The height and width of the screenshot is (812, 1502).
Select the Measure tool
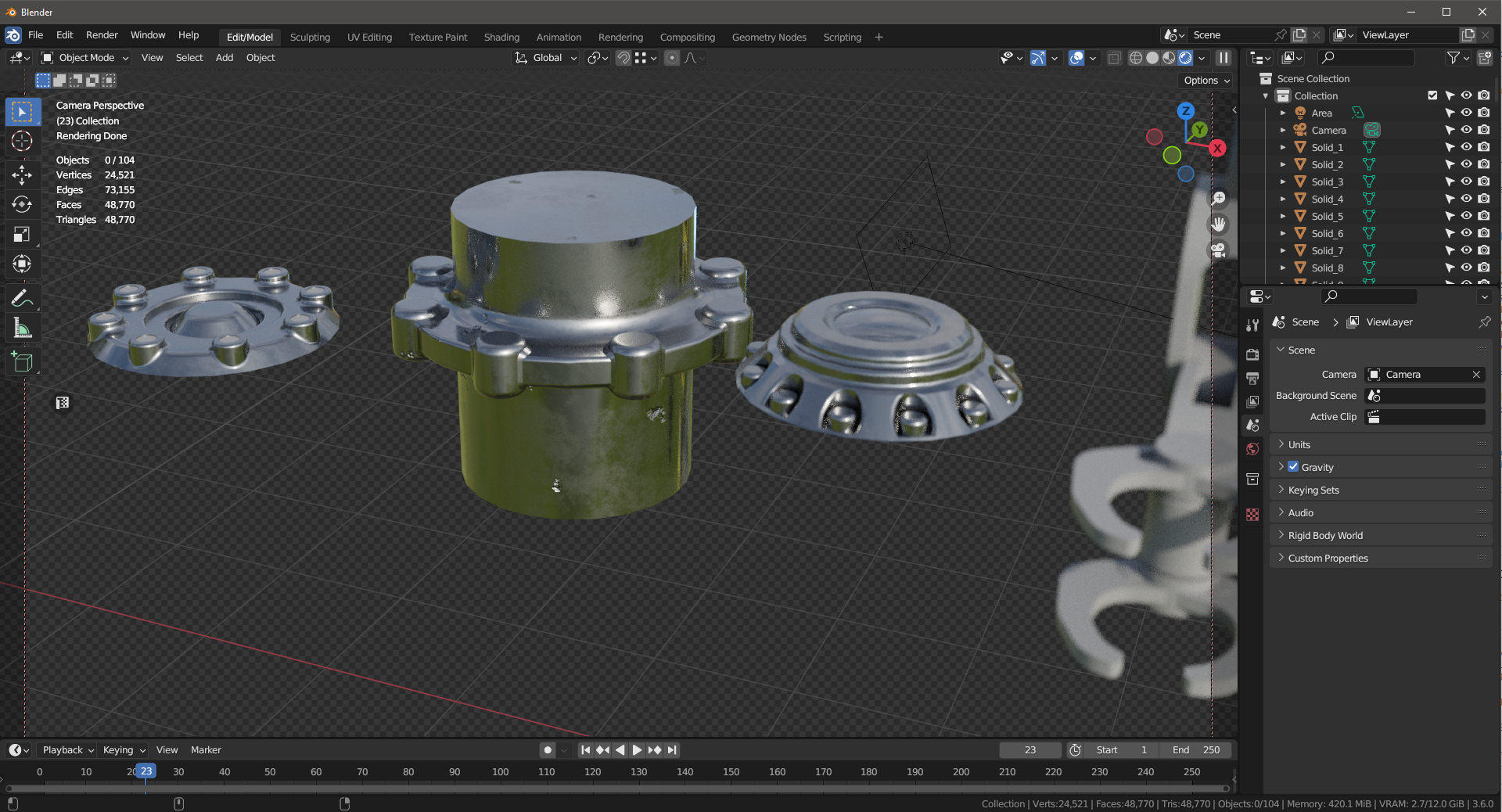click(x=22, y=329)
